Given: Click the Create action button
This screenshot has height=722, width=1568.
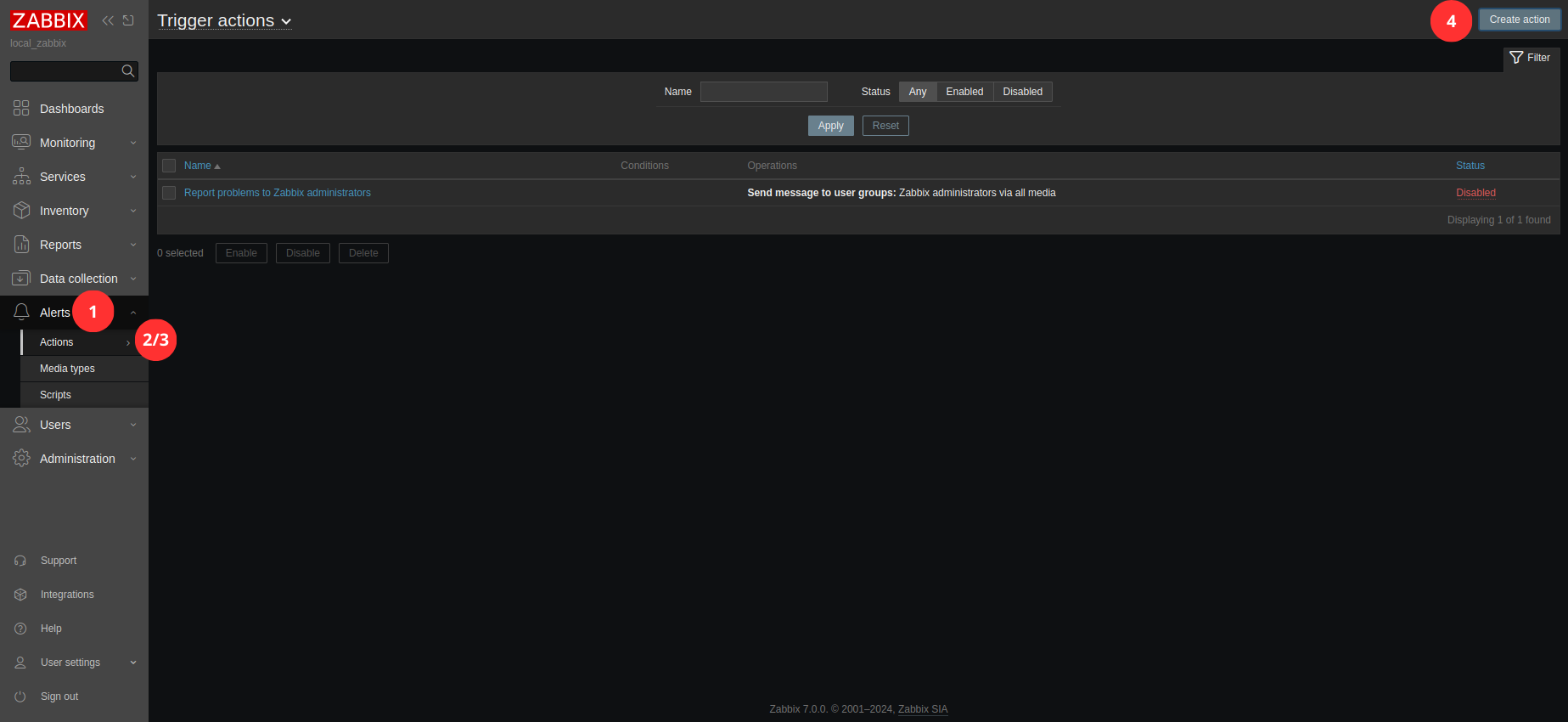Looking at the screenshot, I should [1519, 20].
